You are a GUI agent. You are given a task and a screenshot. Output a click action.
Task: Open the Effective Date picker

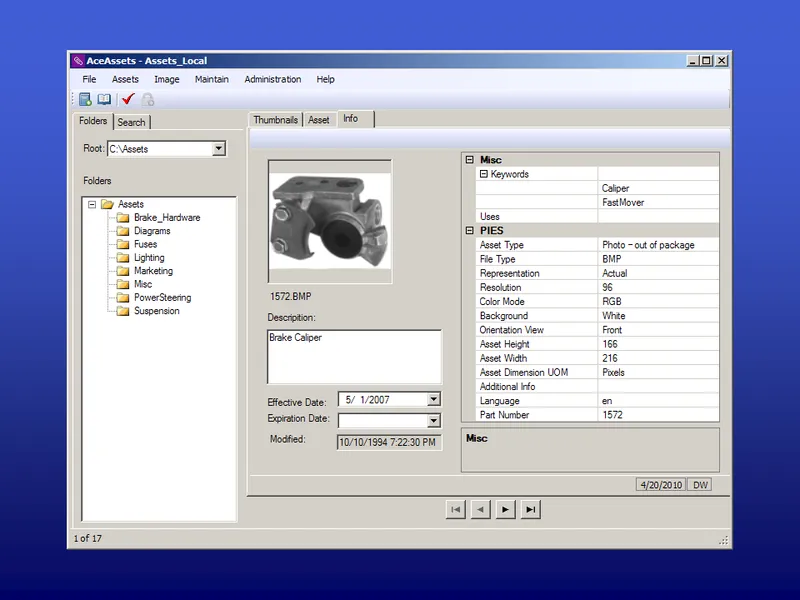click(434, 399)
